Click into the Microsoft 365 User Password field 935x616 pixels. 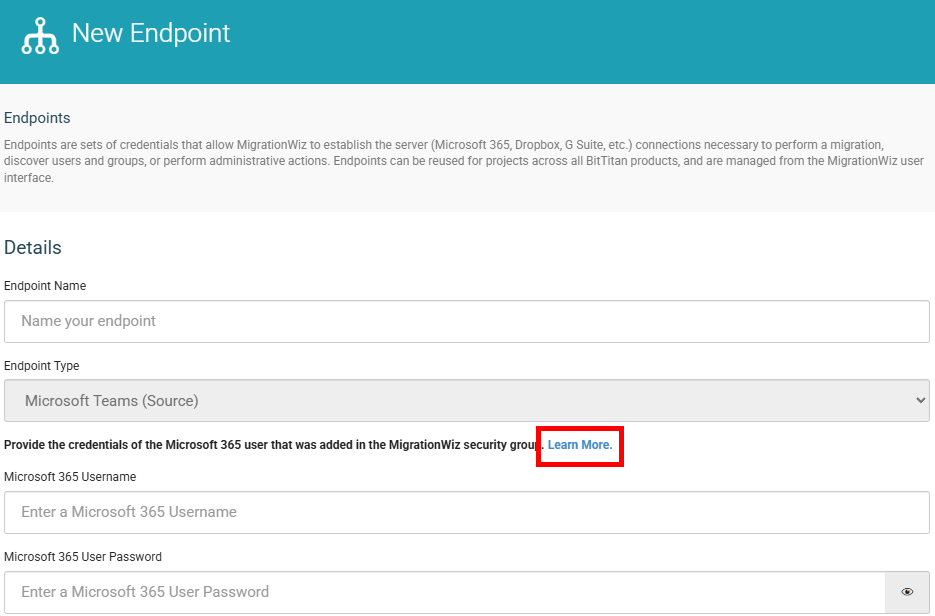[444, 592]
